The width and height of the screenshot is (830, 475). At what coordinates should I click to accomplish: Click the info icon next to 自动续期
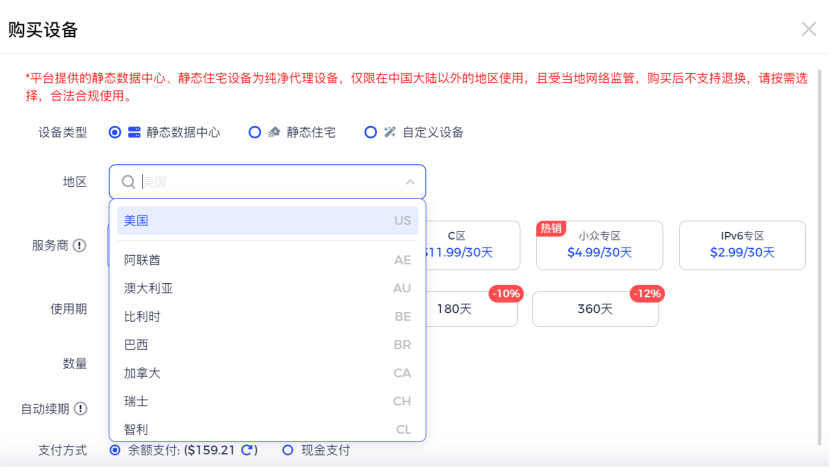80,409
